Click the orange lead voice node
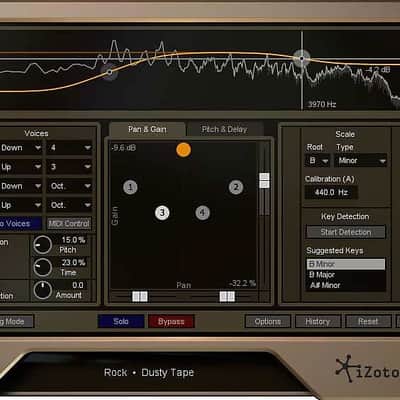Viewport: 400px width, 400px height. click(x=183, y=150)
